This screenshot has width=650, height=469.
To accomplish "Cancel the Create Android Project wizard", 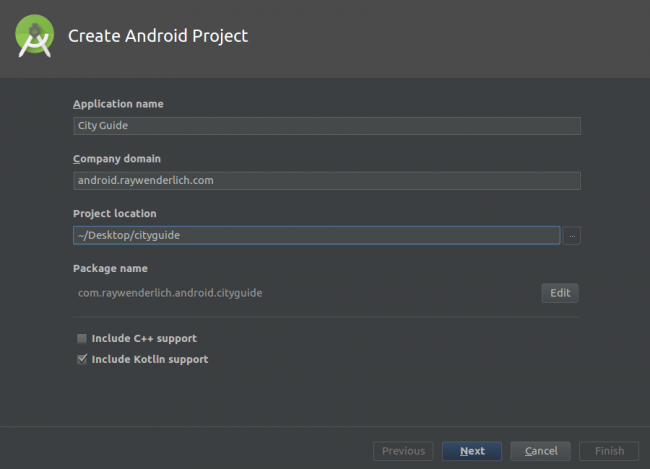I will (541, 451).
